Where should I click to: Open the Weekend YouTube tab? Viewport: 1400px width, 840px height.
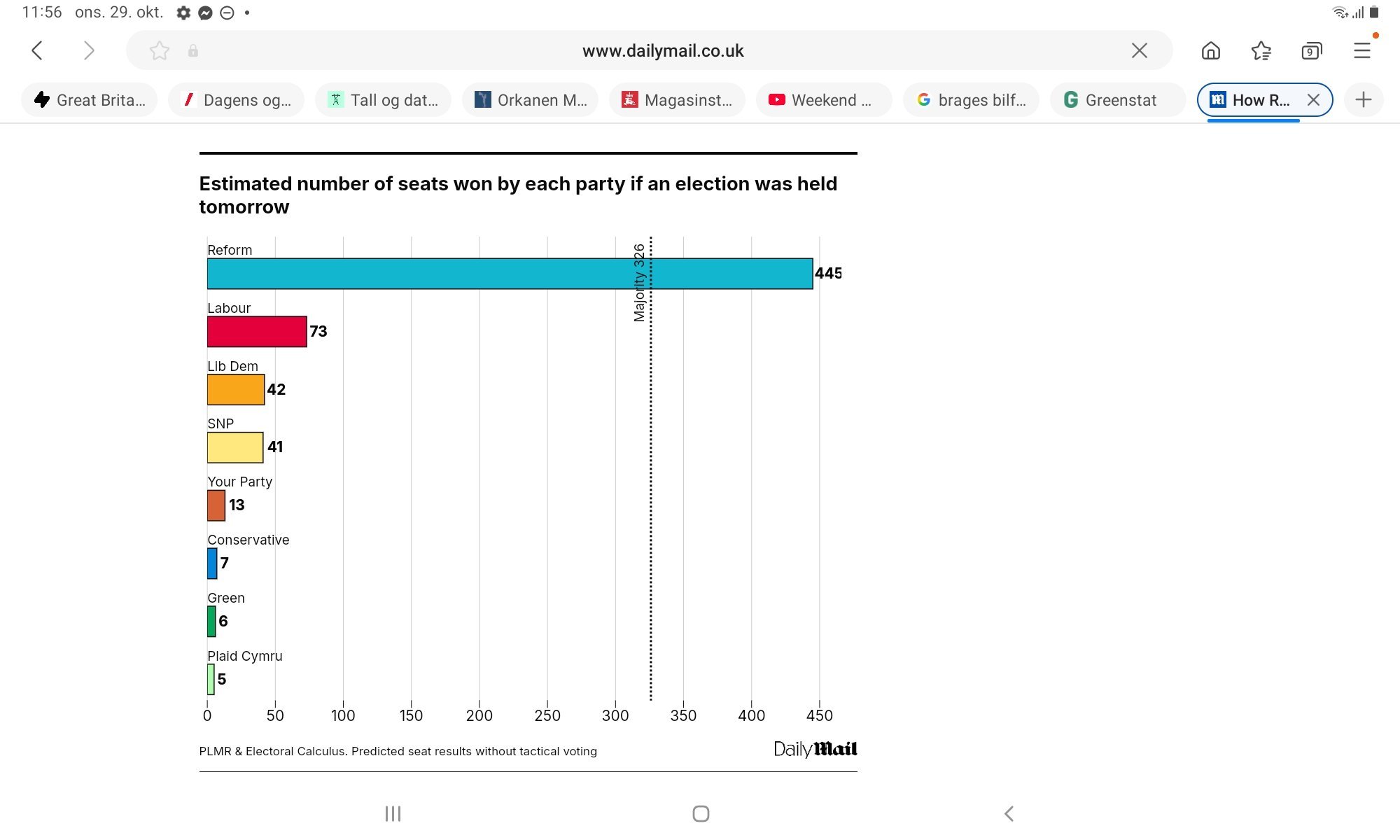click(x=822, y=100)
